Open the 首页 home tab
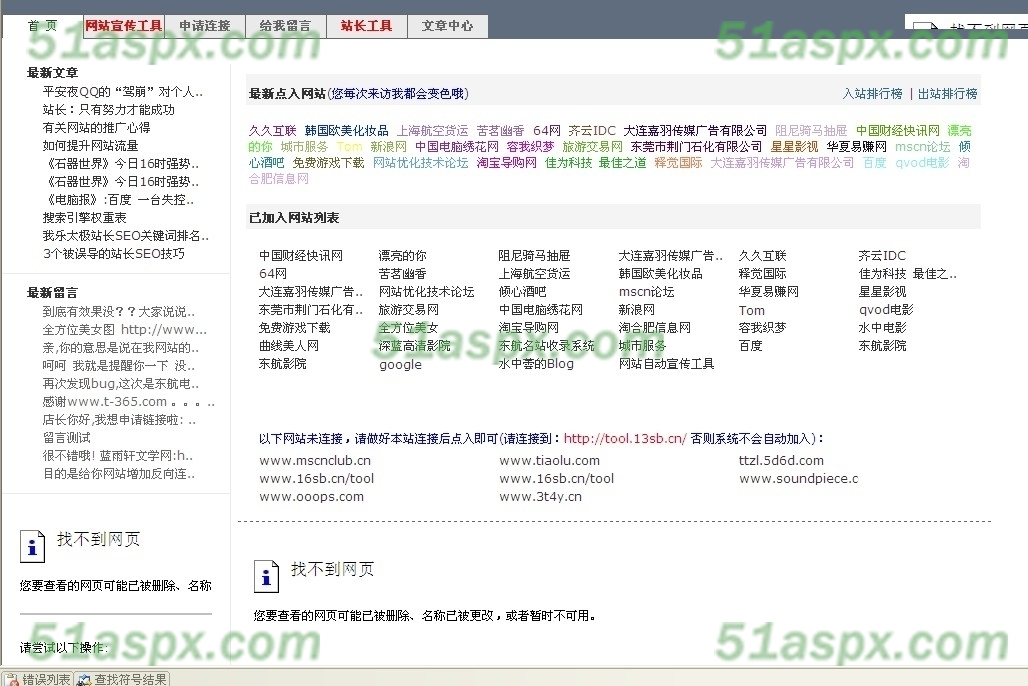The width and height of the screenshot is (1028, 686). coord(43,26)
